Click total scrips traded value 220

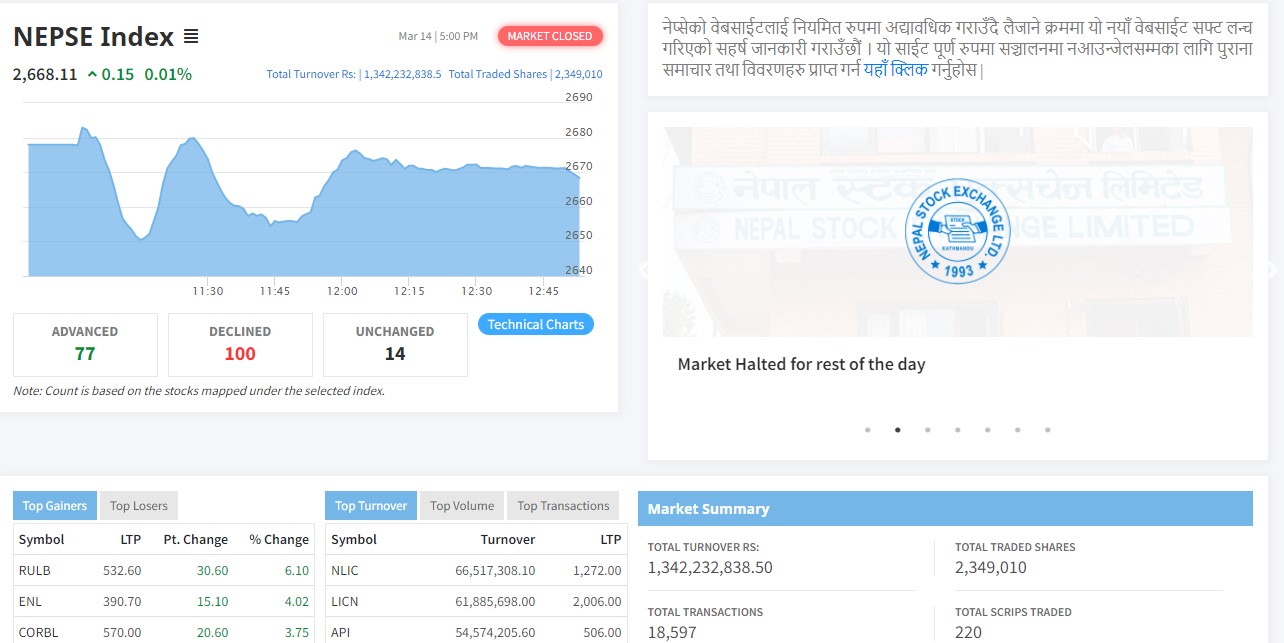[968, 632]
